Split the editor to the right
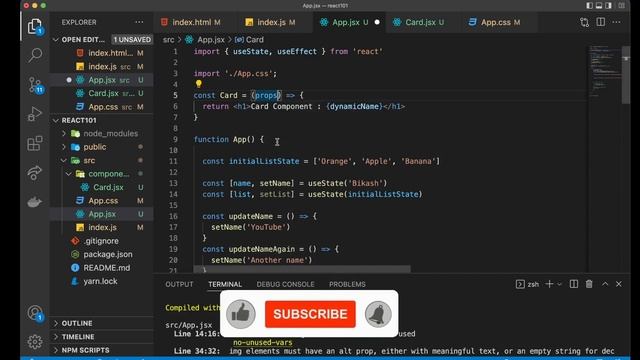Image resolution: width=640 pixels, height=360 pixels. pyautogui.click(x=601, y=22)
